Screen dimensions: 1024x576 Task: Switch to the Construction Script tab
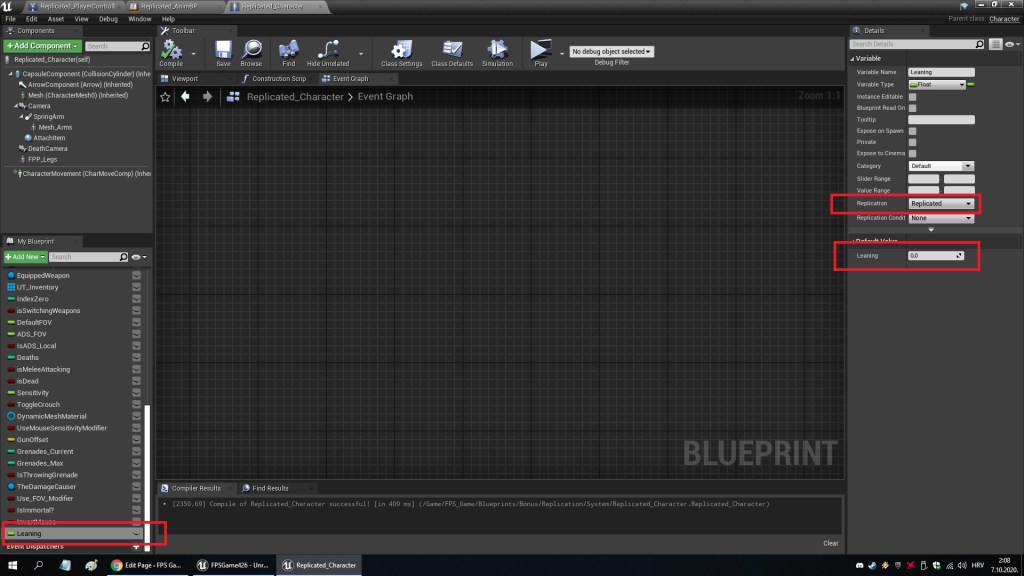pos(278,78)
